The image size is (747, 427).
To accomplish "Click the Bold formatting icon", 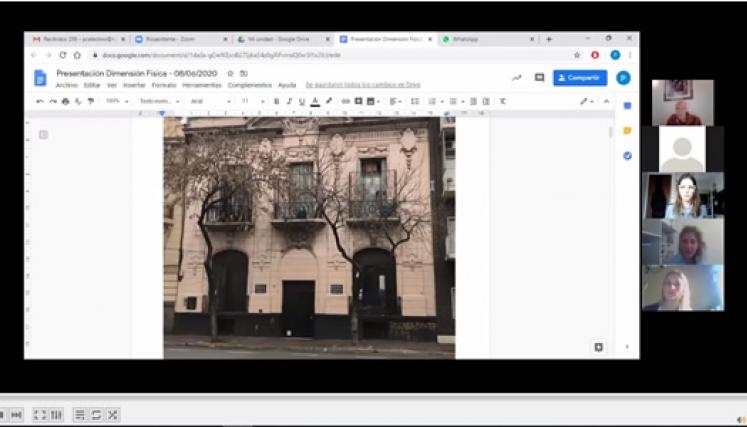I will point(277,101).
